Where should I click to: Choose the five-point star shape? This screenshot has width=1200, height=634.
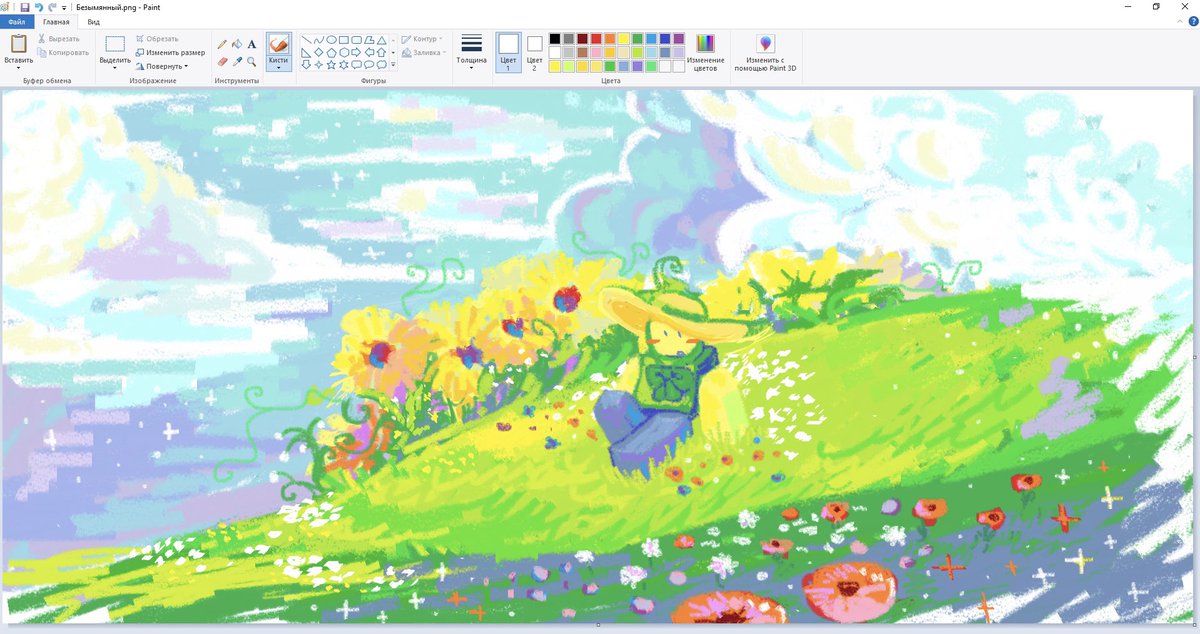point(331,65)
